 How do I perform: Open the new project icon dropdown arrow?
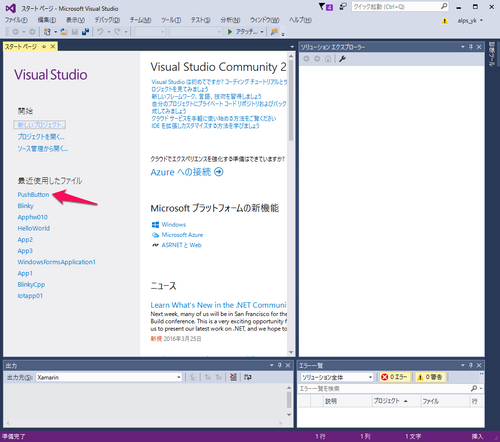point(55,32)
